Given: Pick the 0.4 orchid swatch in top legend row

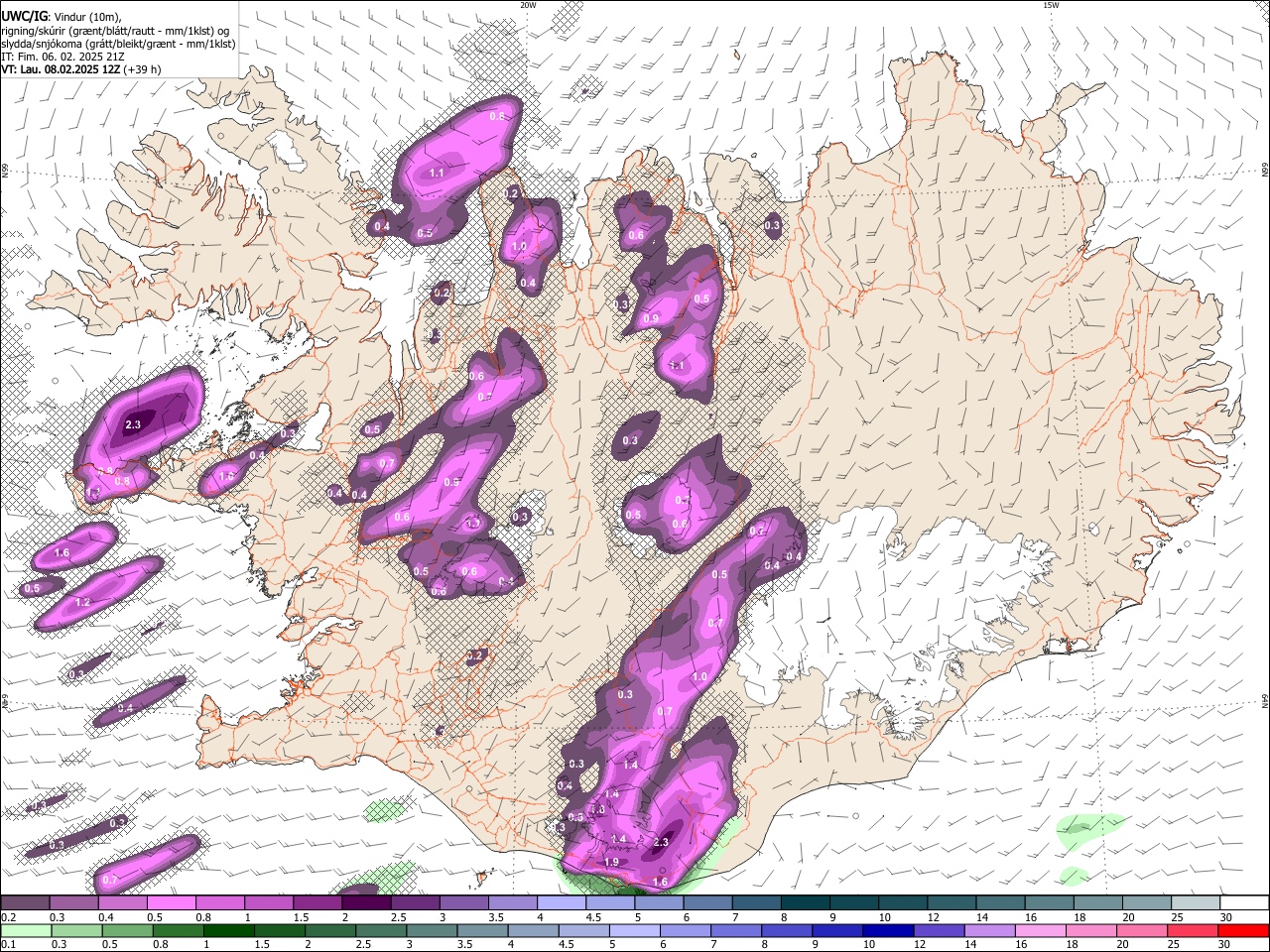Looking at the screenshot, I should coord(122,902).
